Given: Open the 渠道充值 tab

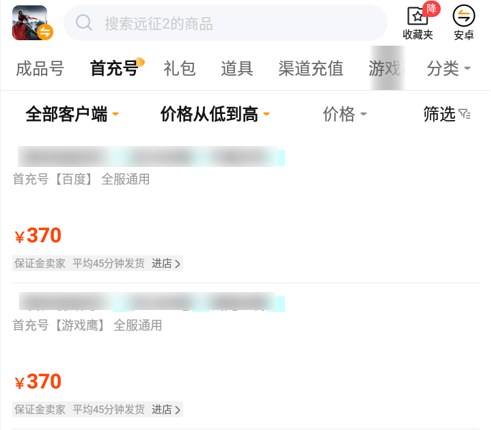Looking at the screenshot, I should click(311, 69).
